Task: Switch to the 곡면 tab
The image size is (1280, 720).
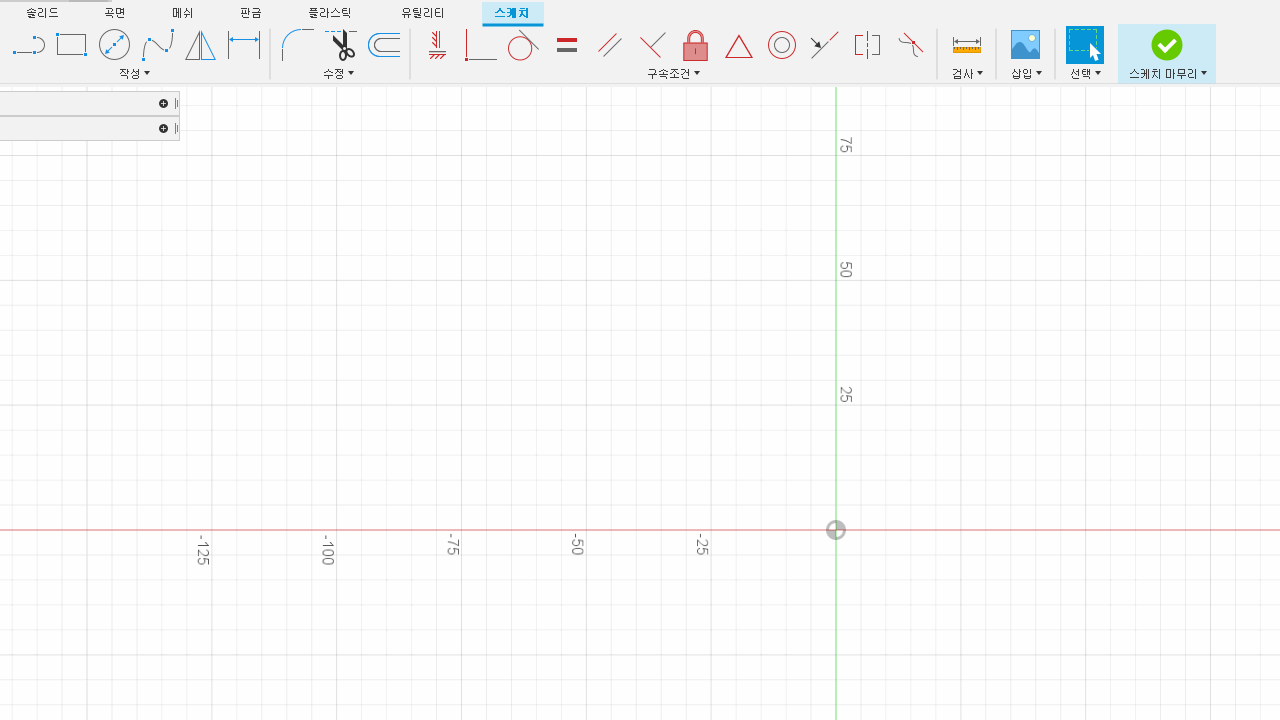Action: tap(115, 13)
